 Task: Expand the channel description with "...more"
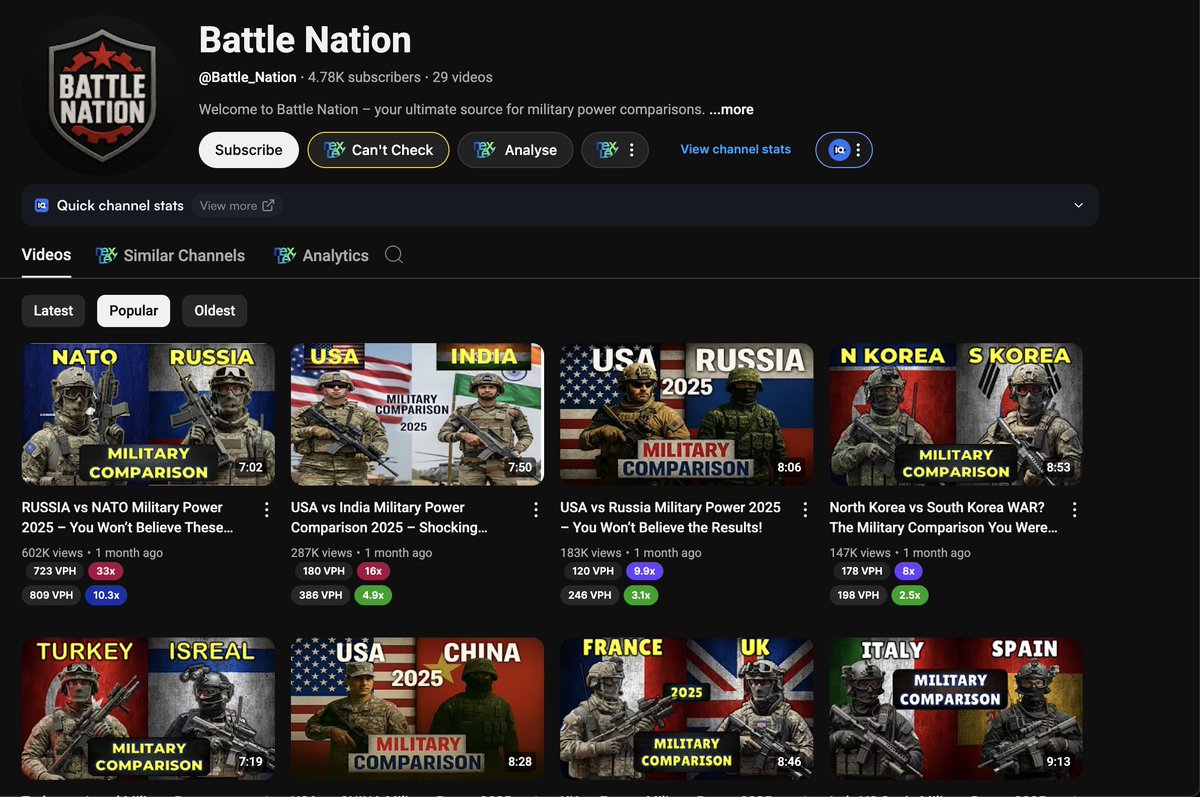pyautogui.click(x=731, y=109)
